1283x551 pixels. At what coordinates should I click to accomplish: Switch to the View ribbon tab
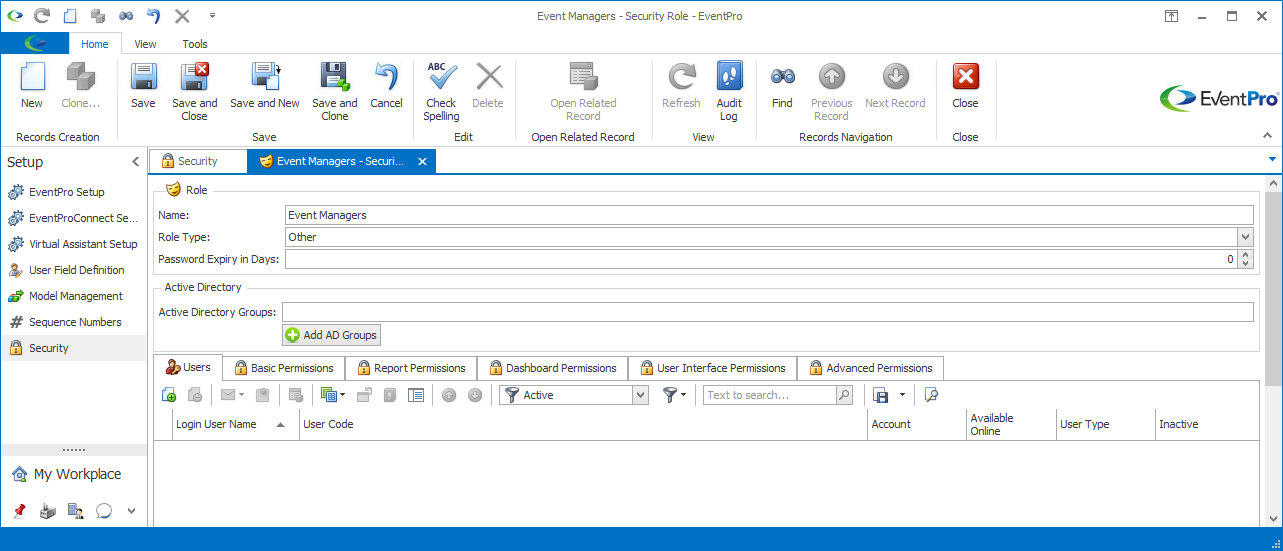(x=146, y=44)
